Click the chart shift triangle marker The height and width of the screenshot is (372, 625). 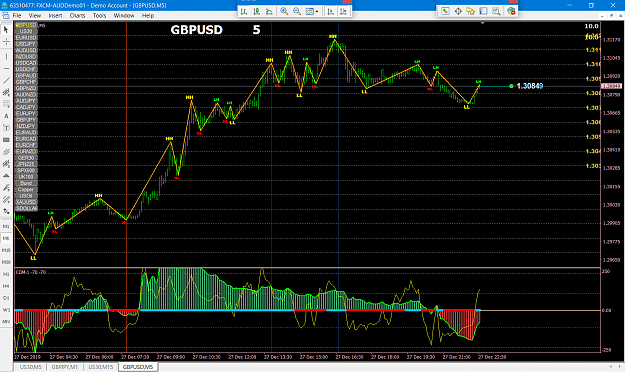482,23
